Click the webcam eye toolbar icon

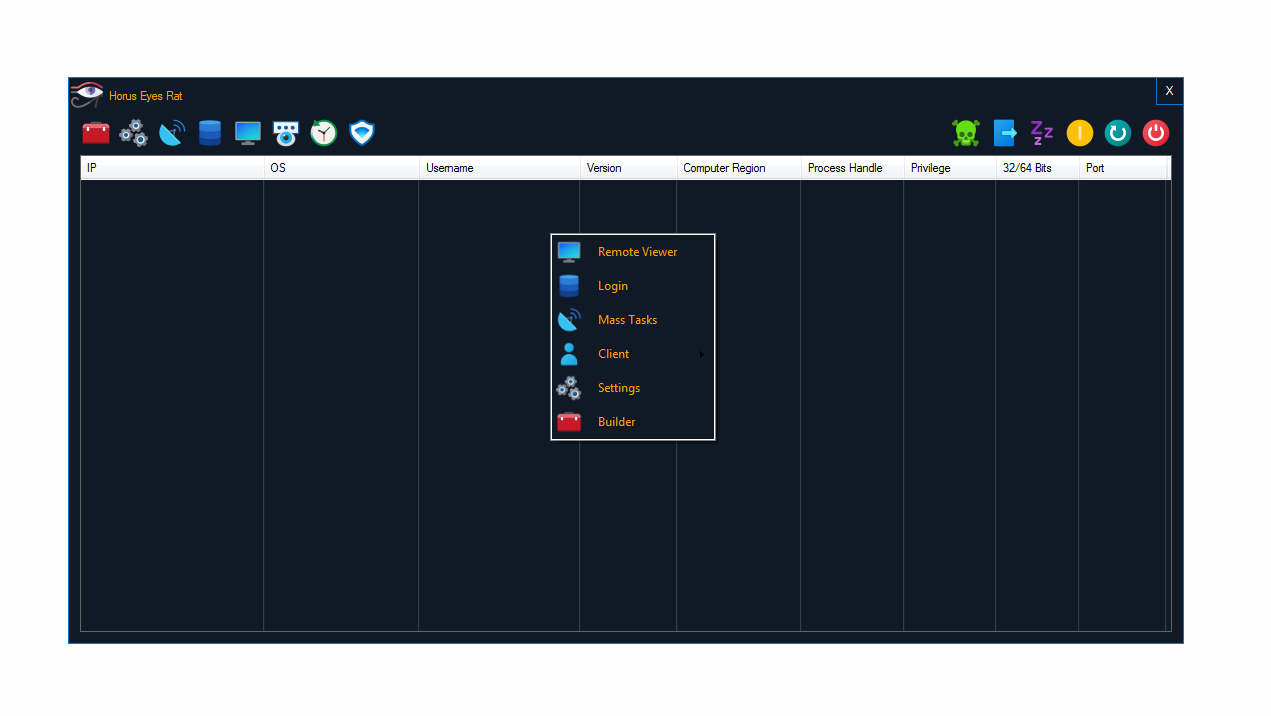(x=286, y=133)
